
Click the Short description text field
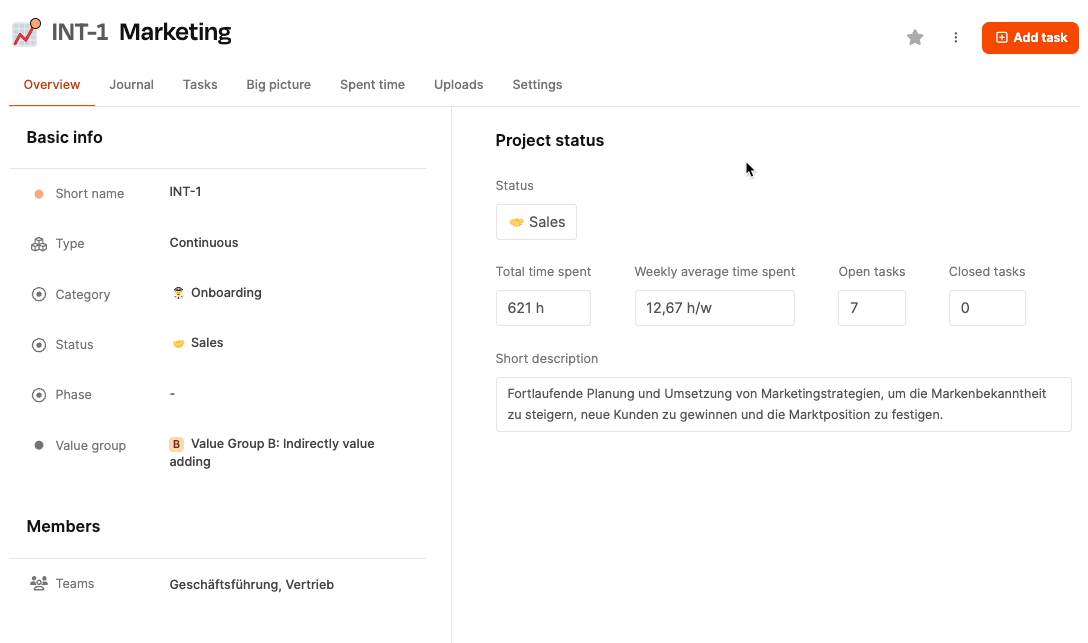click(x=783, y=404)
